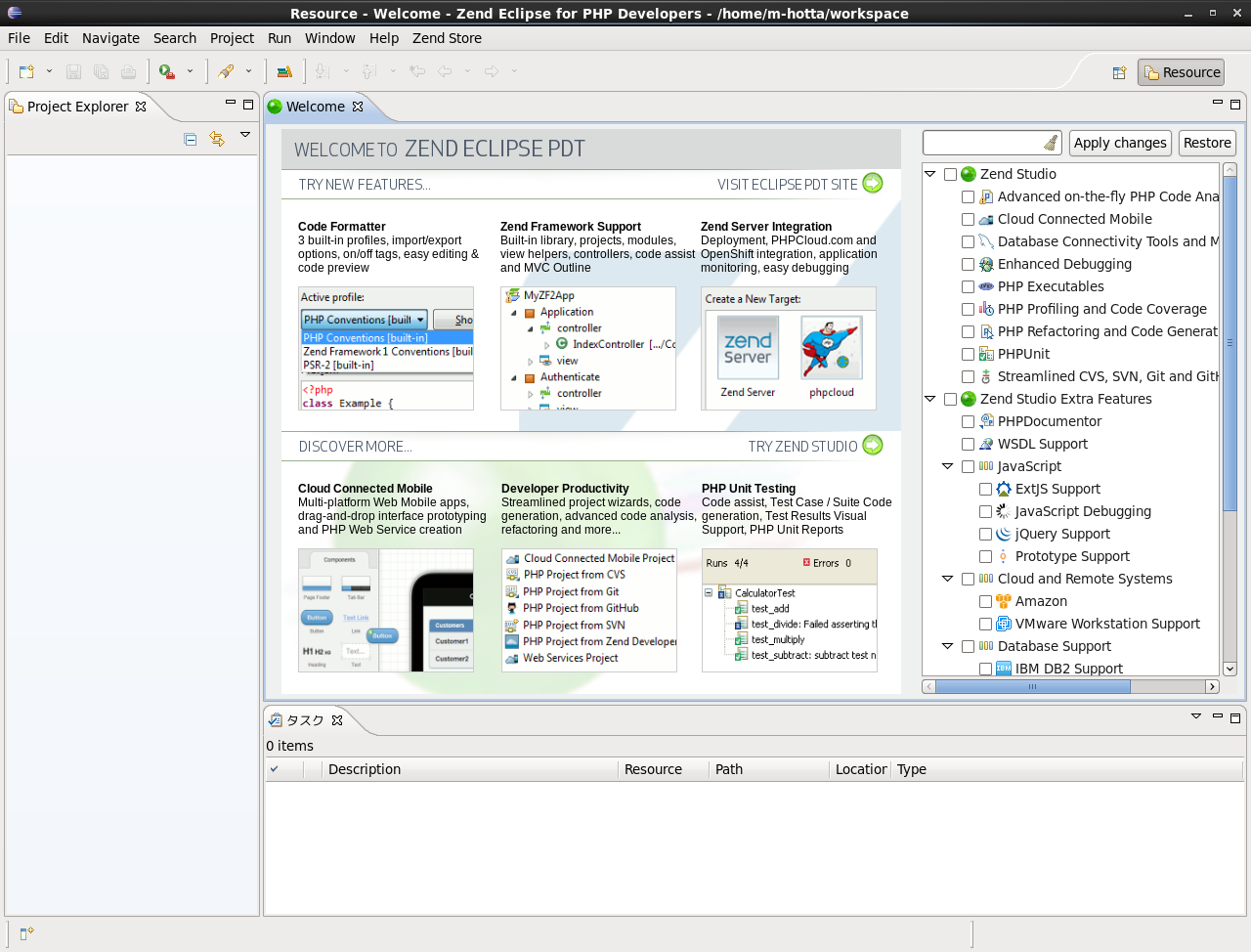Click the Open Perspective icon
Image resolution: width=1251 pixels, height=952 pixels.
(1120, 72)
